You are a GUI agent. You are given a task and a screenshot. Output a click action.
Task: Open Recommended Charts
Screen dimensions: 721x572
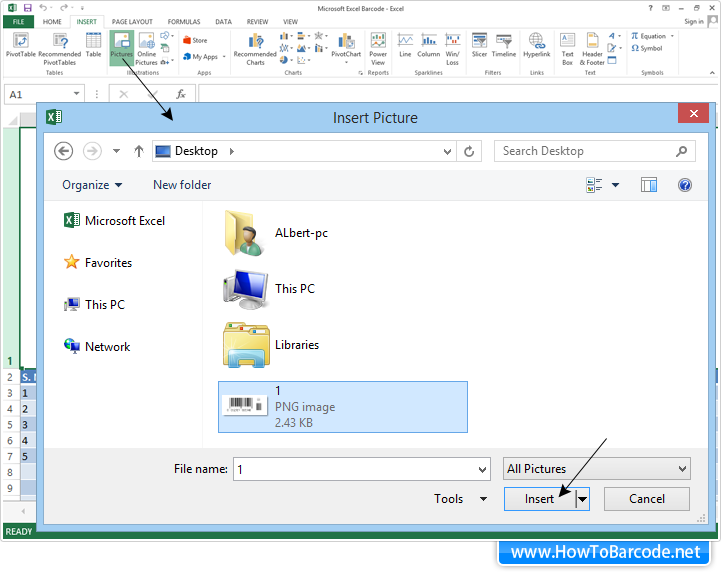[255, 49]
